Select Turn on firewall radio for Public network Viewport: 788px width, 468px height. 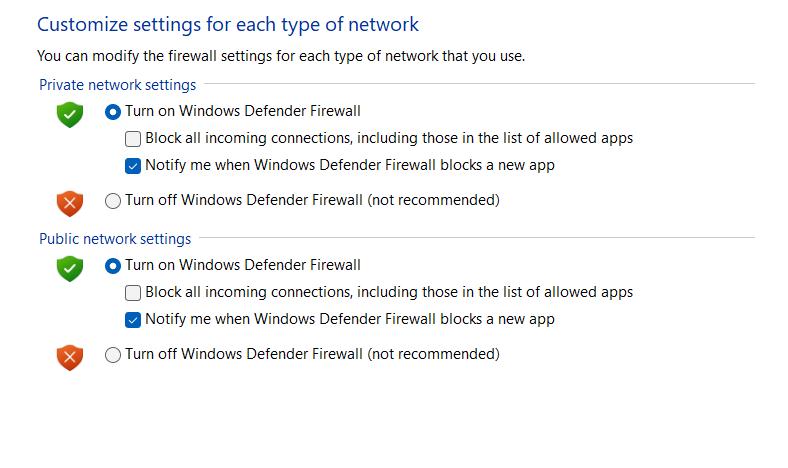(x=113, y=266)
